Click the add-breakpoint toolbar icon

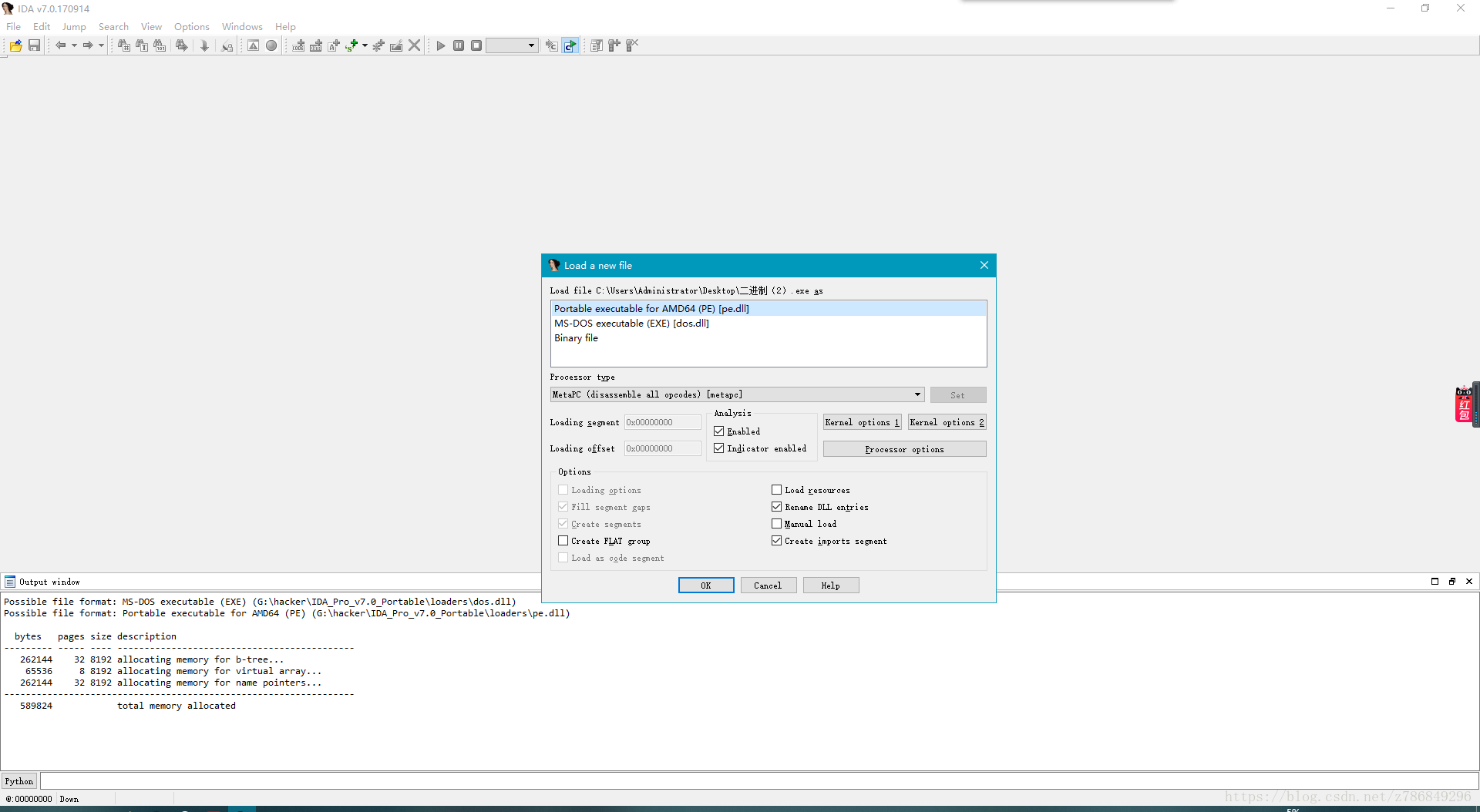click(614, 46)
